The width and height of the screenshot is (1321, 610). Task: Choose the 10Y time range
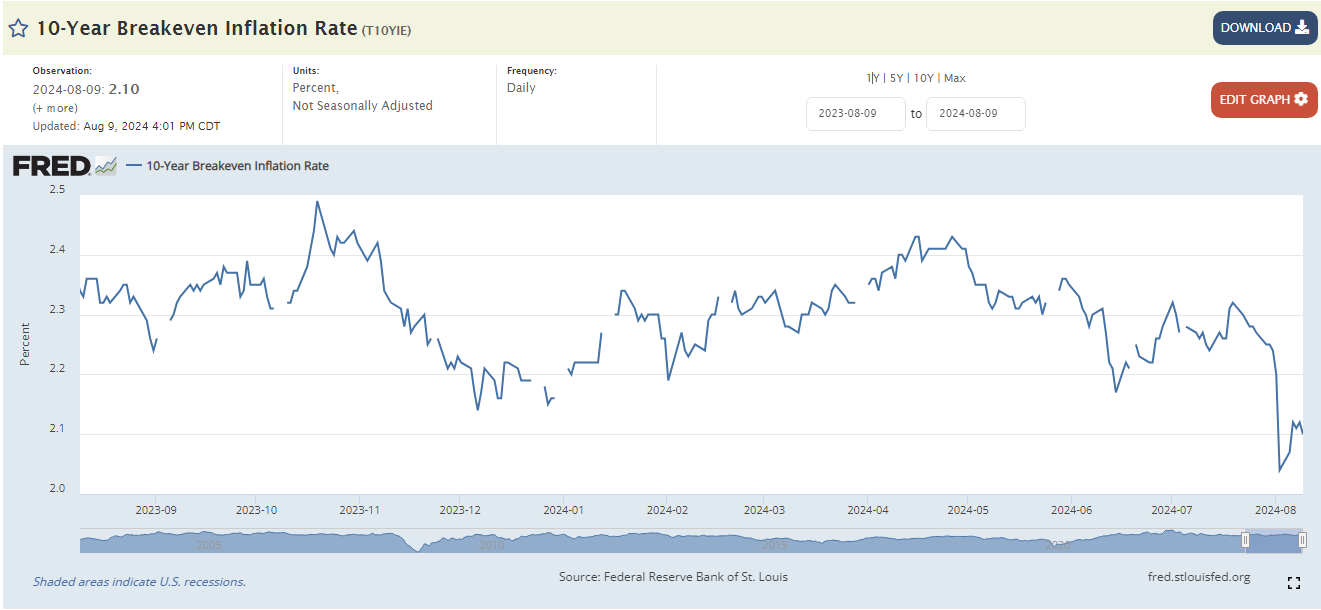(x=924, y=78)
